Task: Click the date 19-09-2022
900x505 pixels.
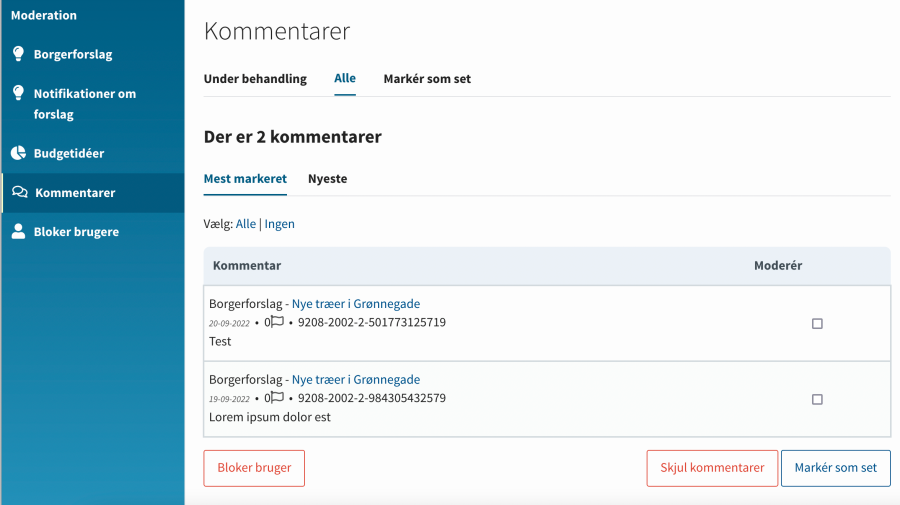Action: pyautogui.click(x=229, y=399)
